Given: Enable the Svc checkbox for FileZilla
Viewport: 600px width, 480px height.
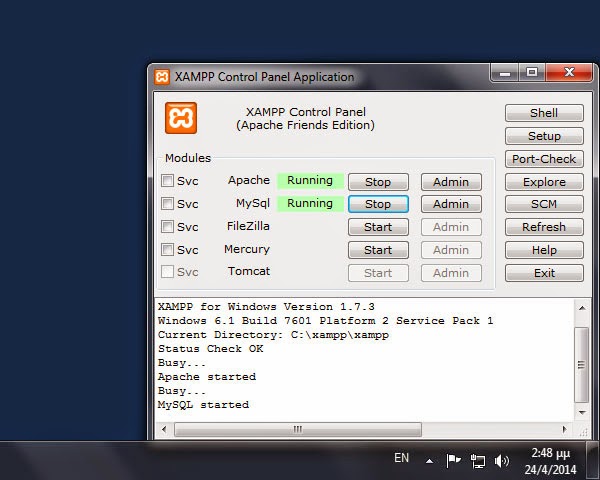Looking at the screenshot, I should tap(167, 227).
